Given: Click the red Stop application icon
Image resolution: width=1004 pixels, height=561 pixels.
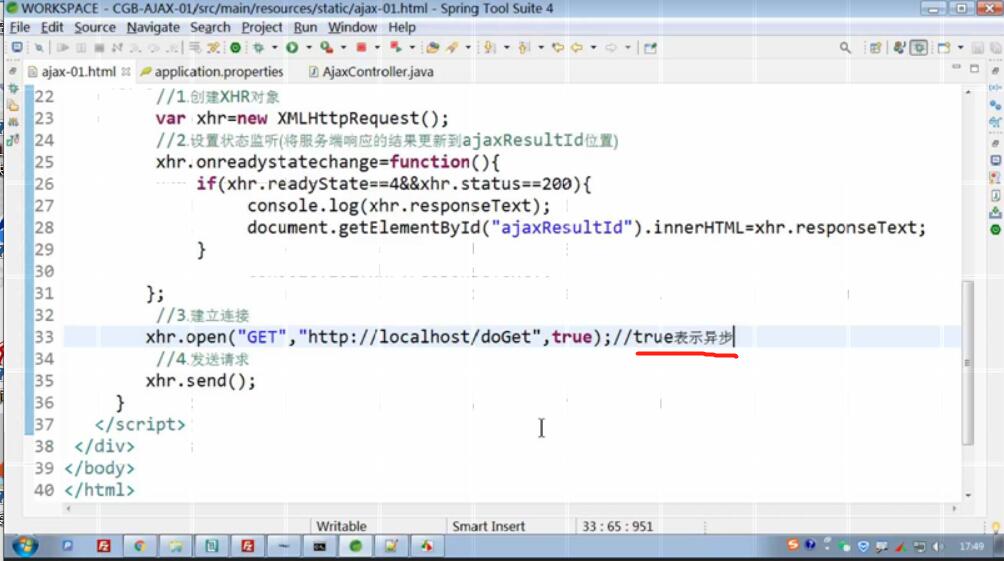Looking at the screenshot, I should [x=361, y=47].
